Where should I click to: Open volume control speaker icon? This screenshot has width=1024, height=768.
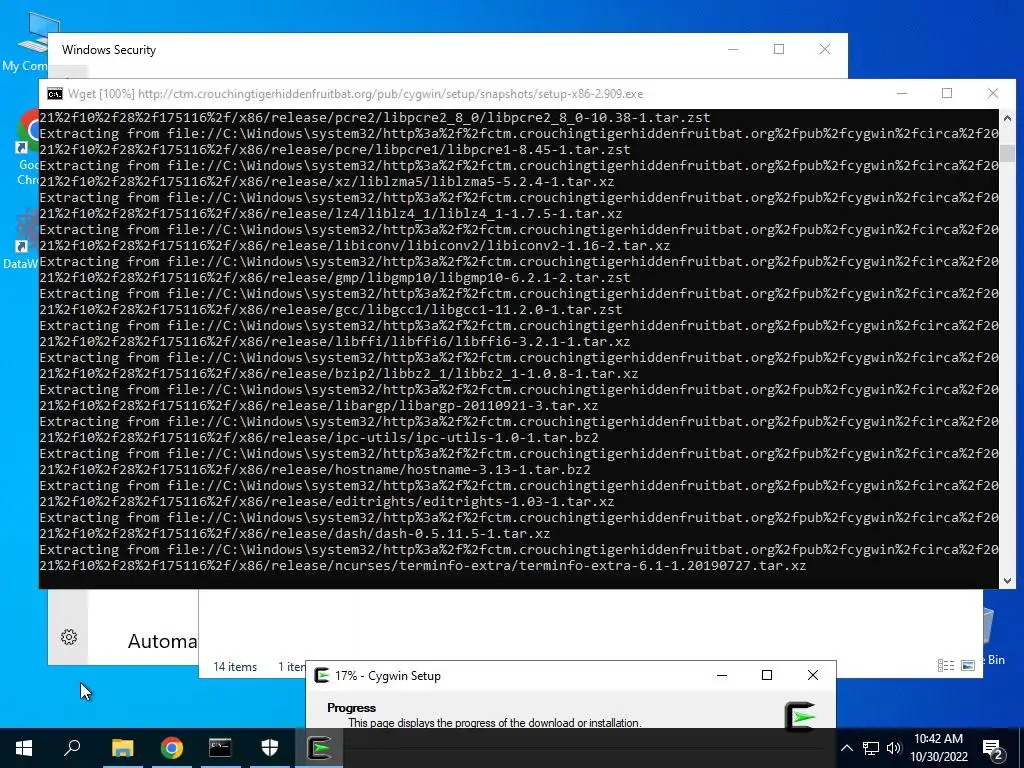click(894, 748)
